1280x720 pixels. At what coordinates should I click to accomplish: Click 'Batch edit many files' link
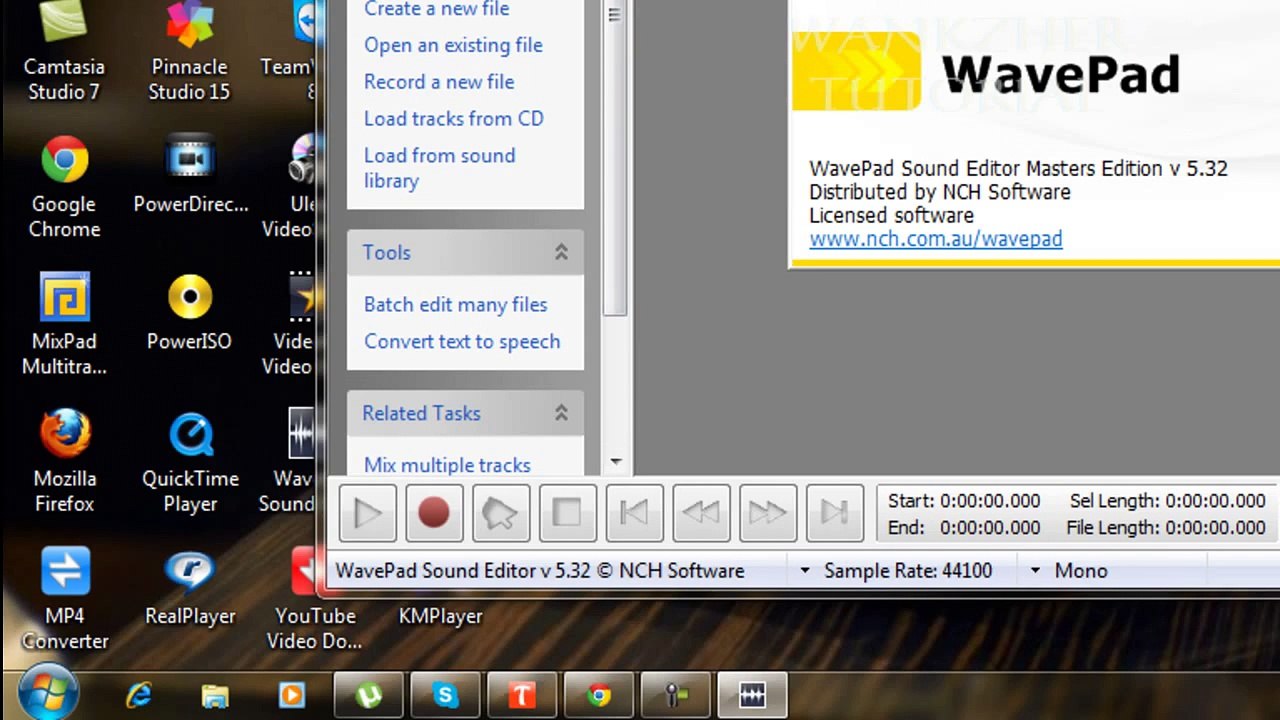(x=455, y=305)
